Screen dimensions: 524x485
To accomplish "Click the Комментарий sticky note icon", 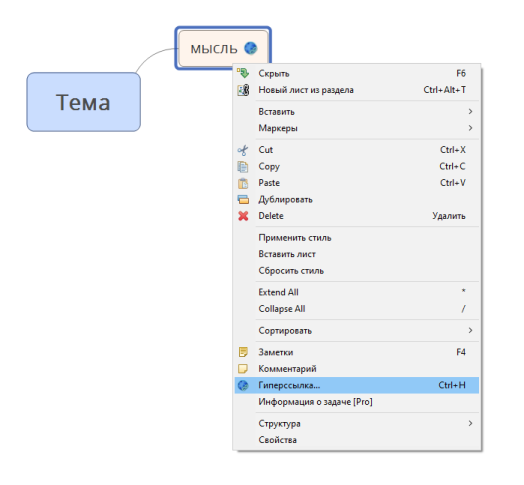I will [243, 368].
